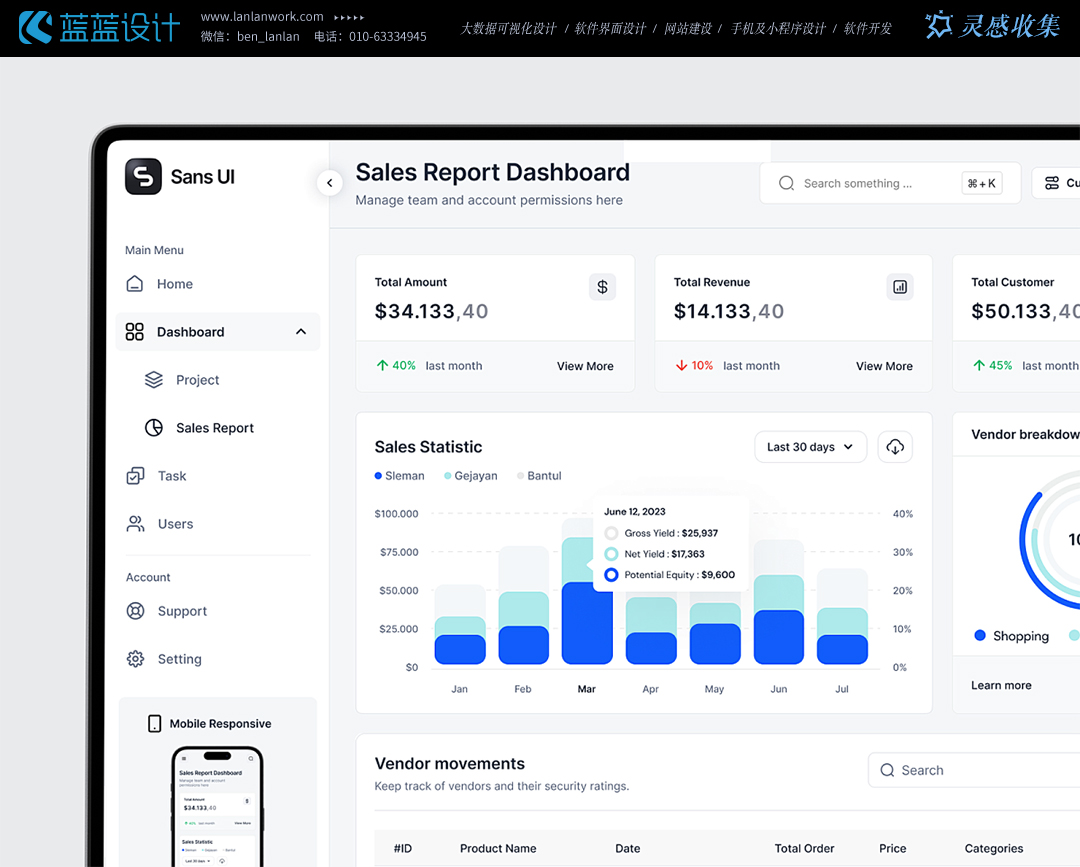Click the Sans UI logo icon
Viewport: 1080px width, 867px height.
[143, 177]
